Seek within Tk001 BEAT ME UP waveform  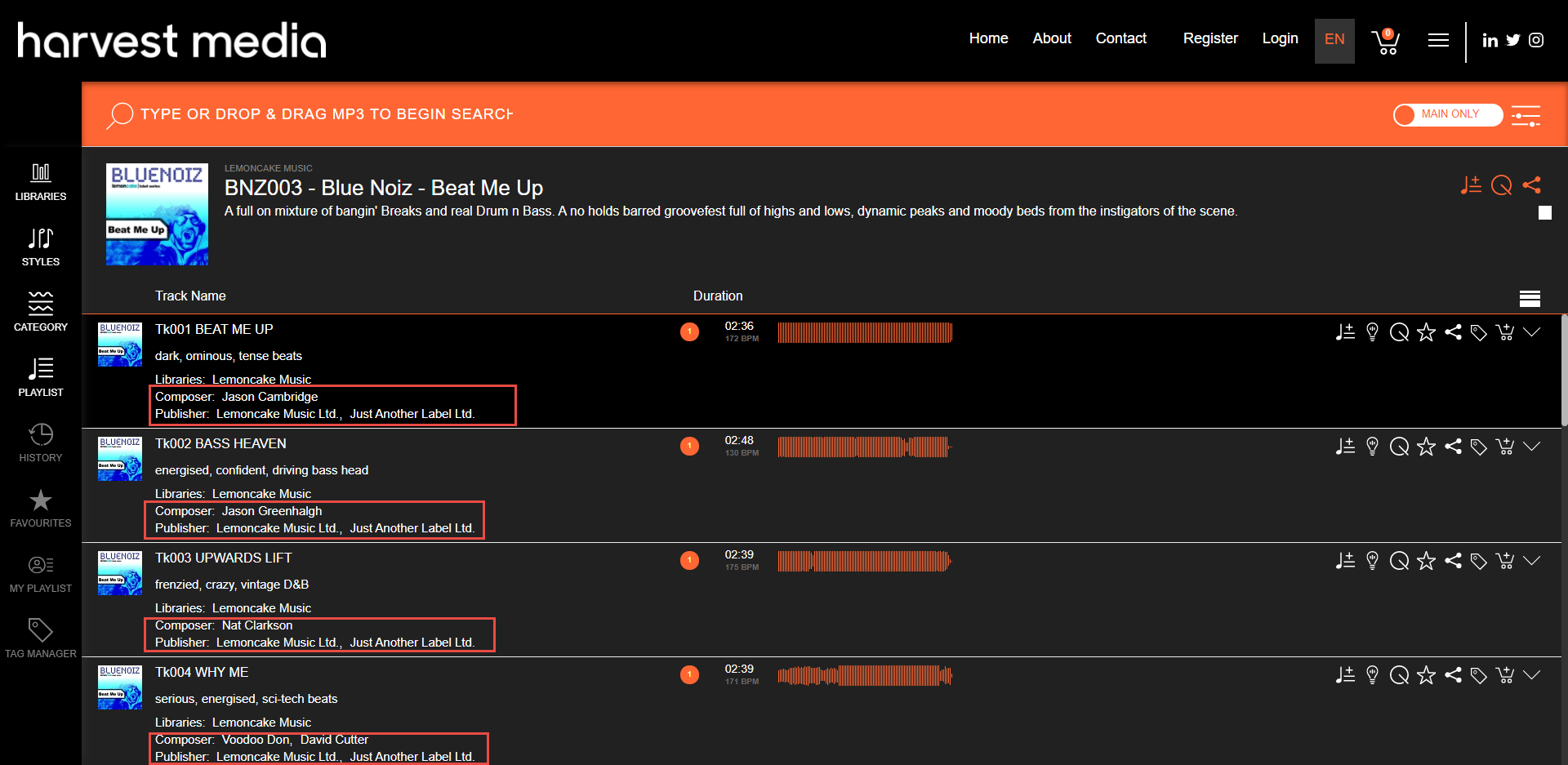[x=865, y=332]
